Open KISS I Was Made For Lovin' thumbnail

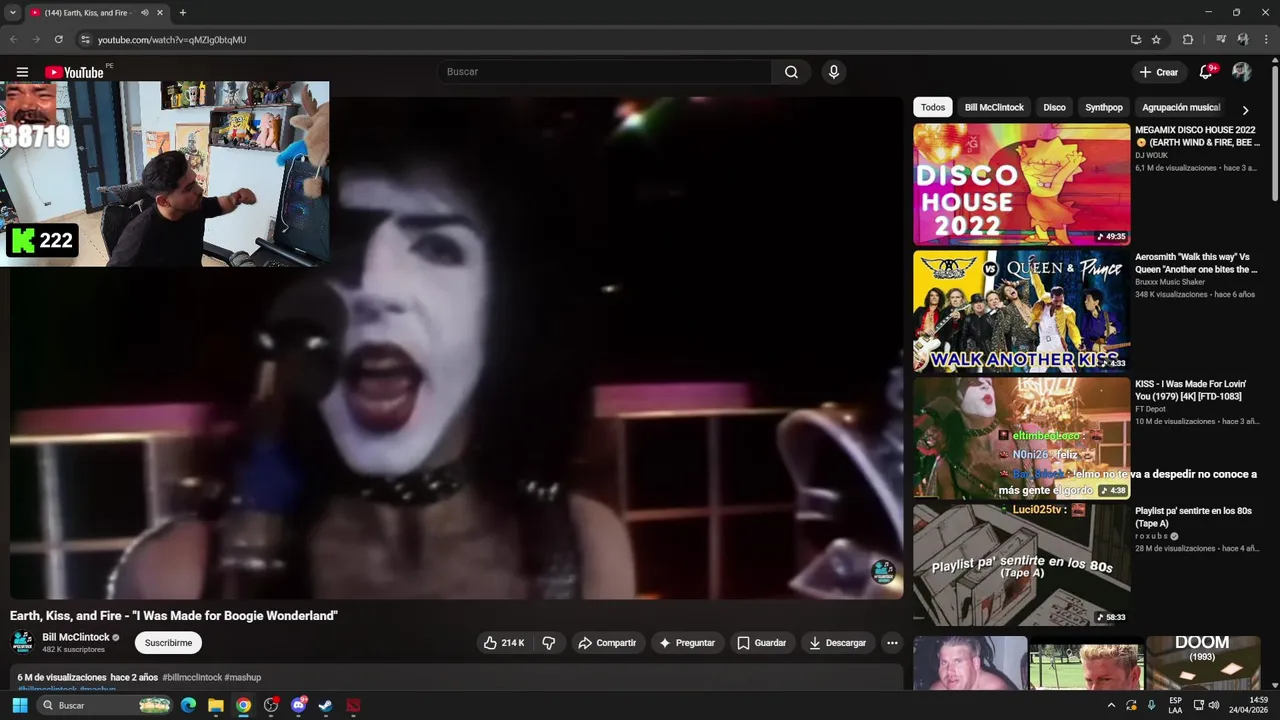click(x=1021, y=438)
